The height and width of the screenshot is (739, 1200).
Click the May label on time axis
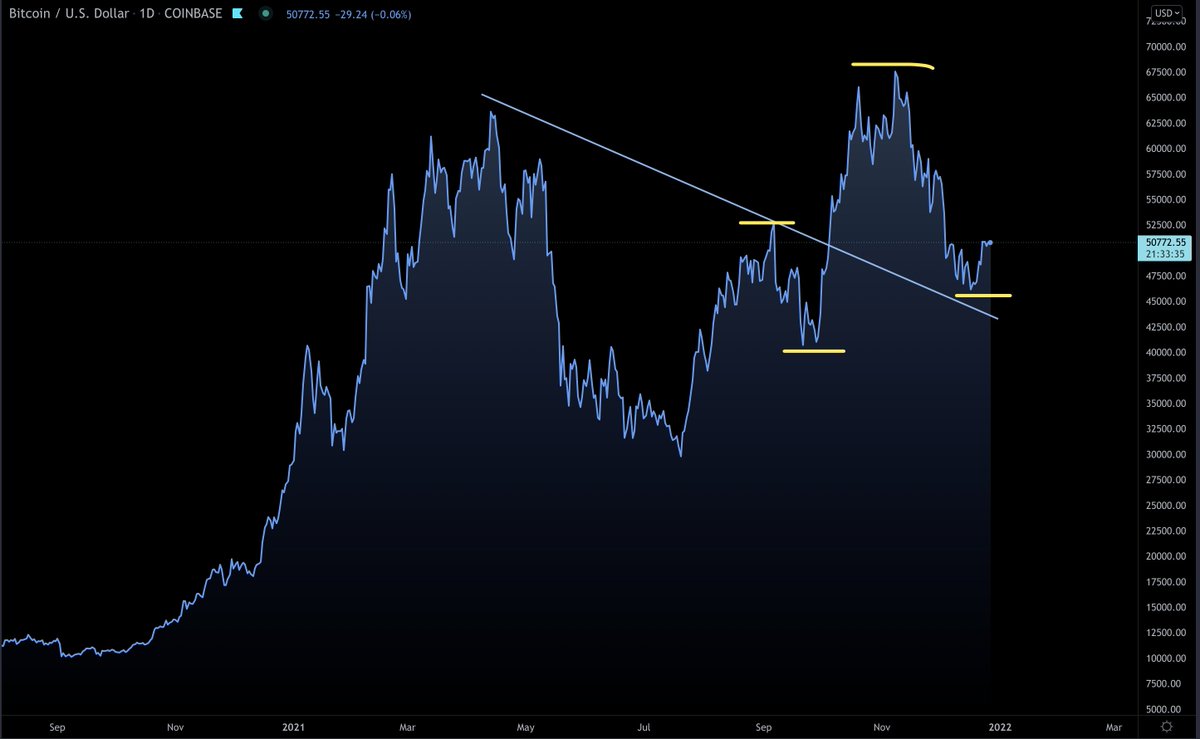pyautogui.click(x=528, y=726)
